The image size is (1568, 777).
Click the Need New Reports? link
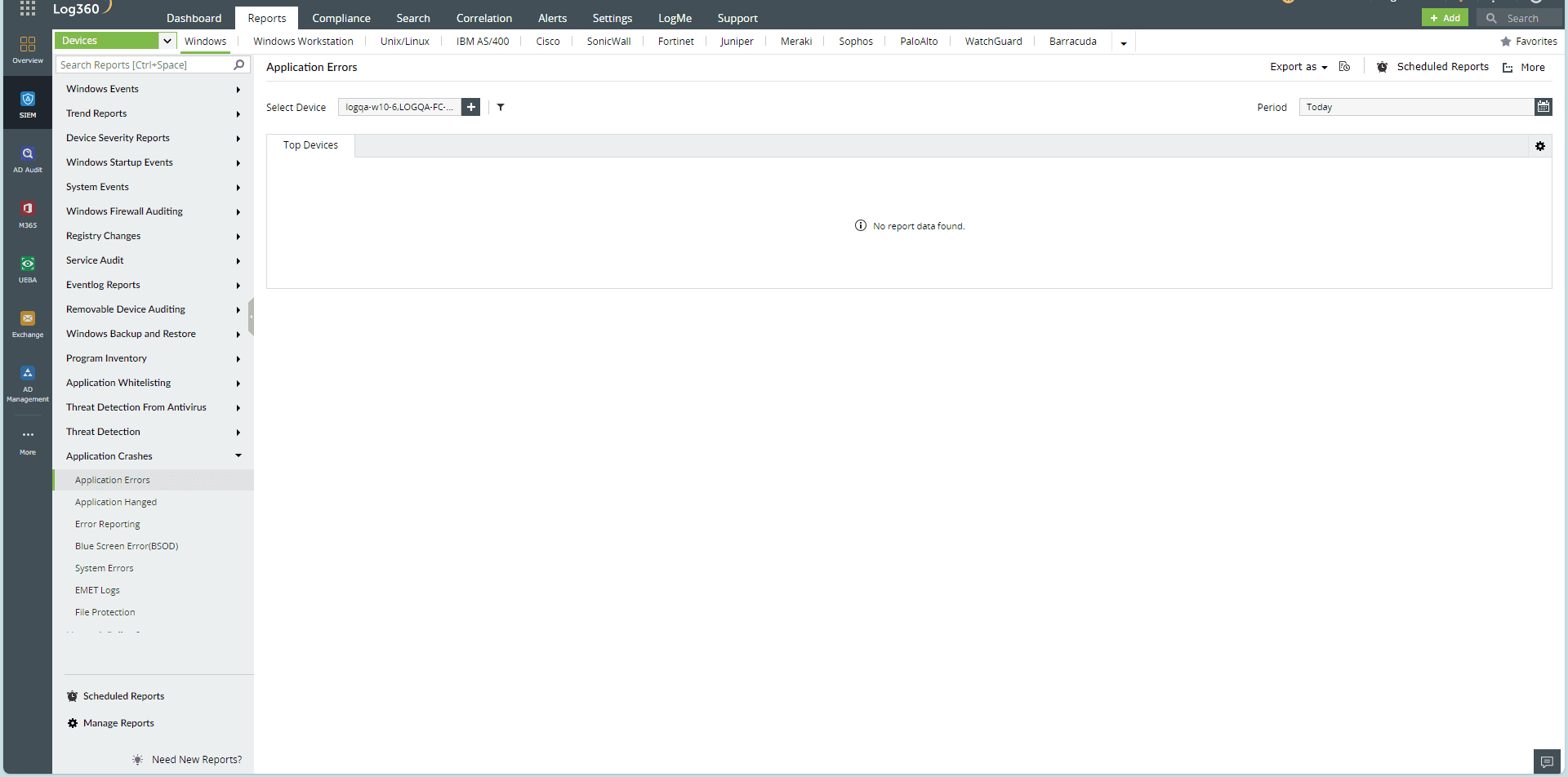point(197,760)
